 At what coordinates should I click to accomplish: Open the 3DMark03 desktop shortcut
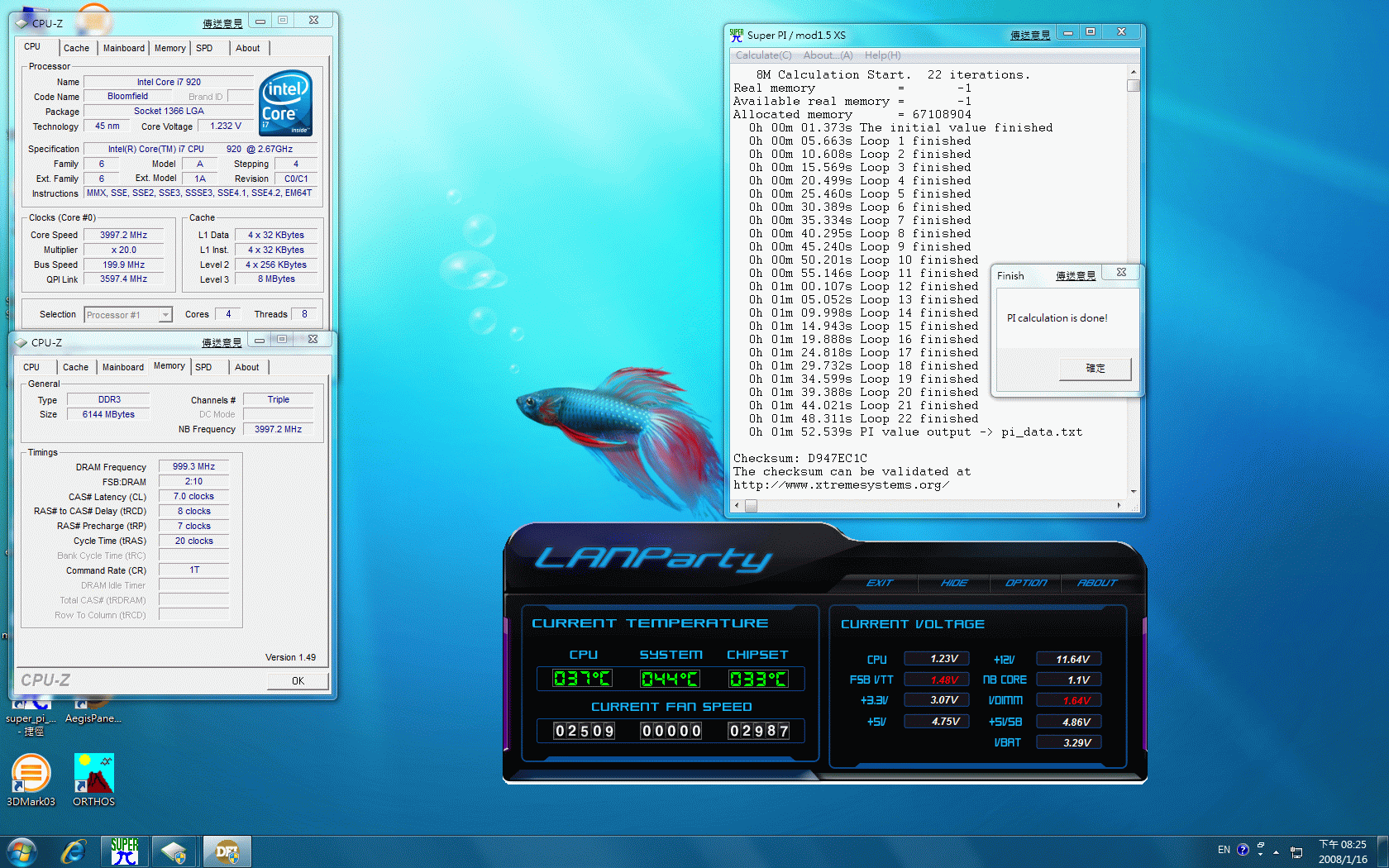click(x=31, y=780)
